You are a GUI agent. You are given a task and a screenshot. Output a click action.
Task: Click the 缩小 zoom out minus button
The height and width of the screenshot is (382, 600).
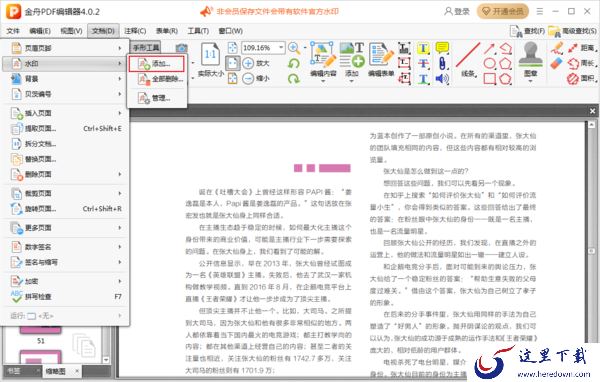(256, 78)
